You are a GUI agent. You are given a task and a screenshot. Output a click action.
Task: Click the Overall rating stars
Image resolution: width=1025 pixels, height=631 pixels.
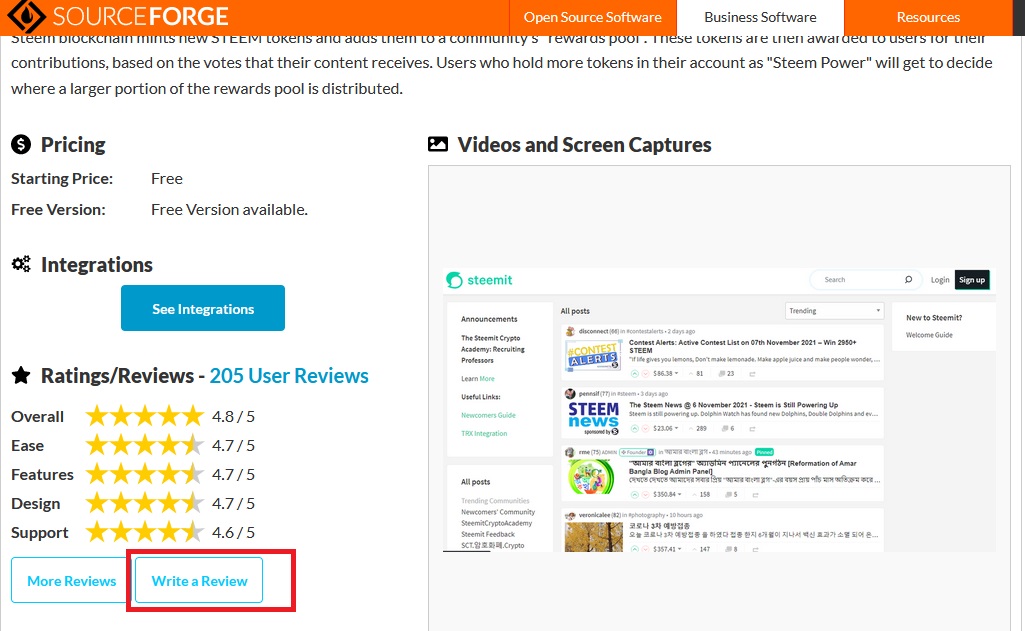pos(144,416)
